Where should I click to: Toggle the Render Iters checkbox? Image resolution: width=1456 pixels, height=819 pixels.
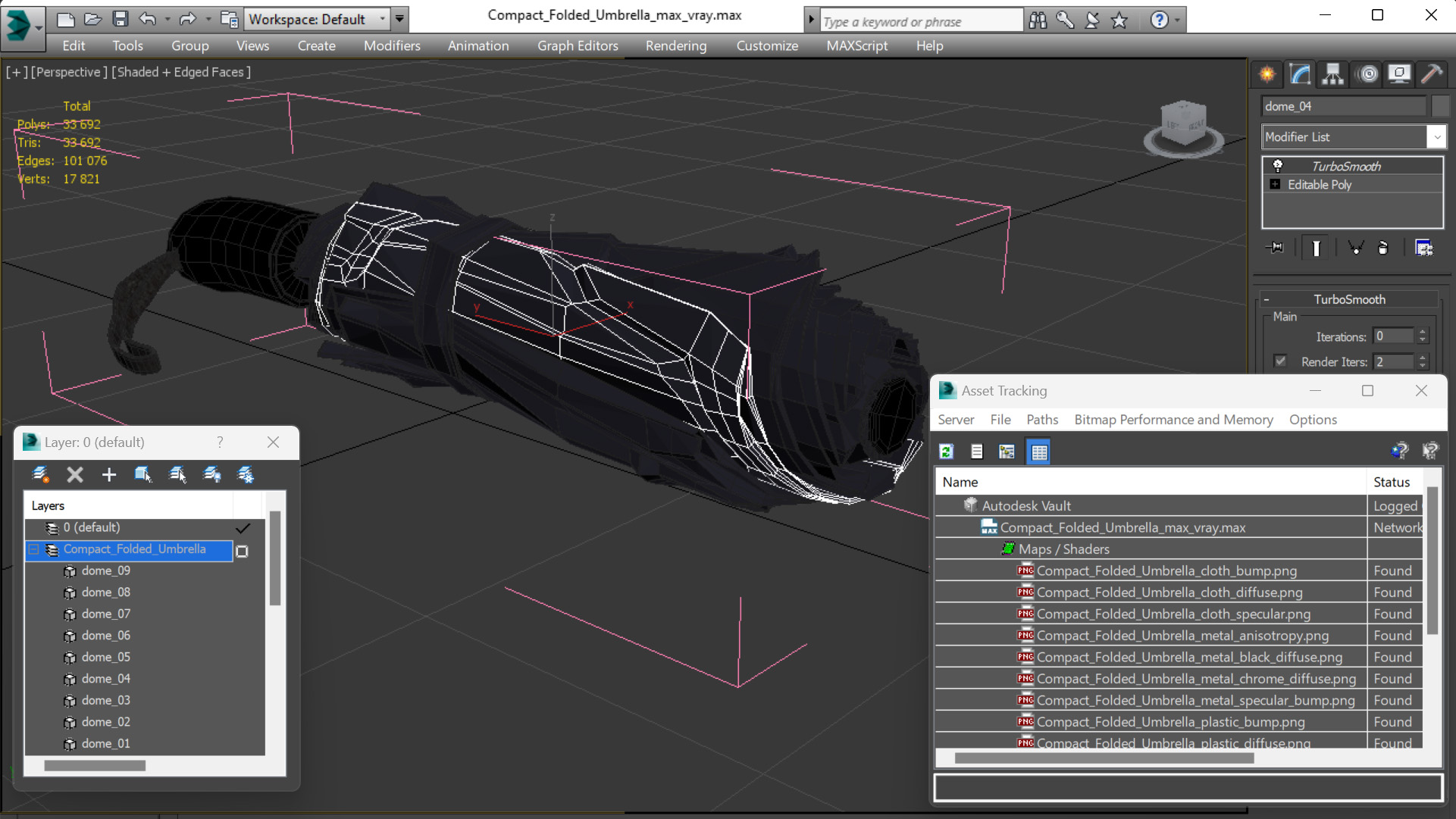coord(1280,361)
